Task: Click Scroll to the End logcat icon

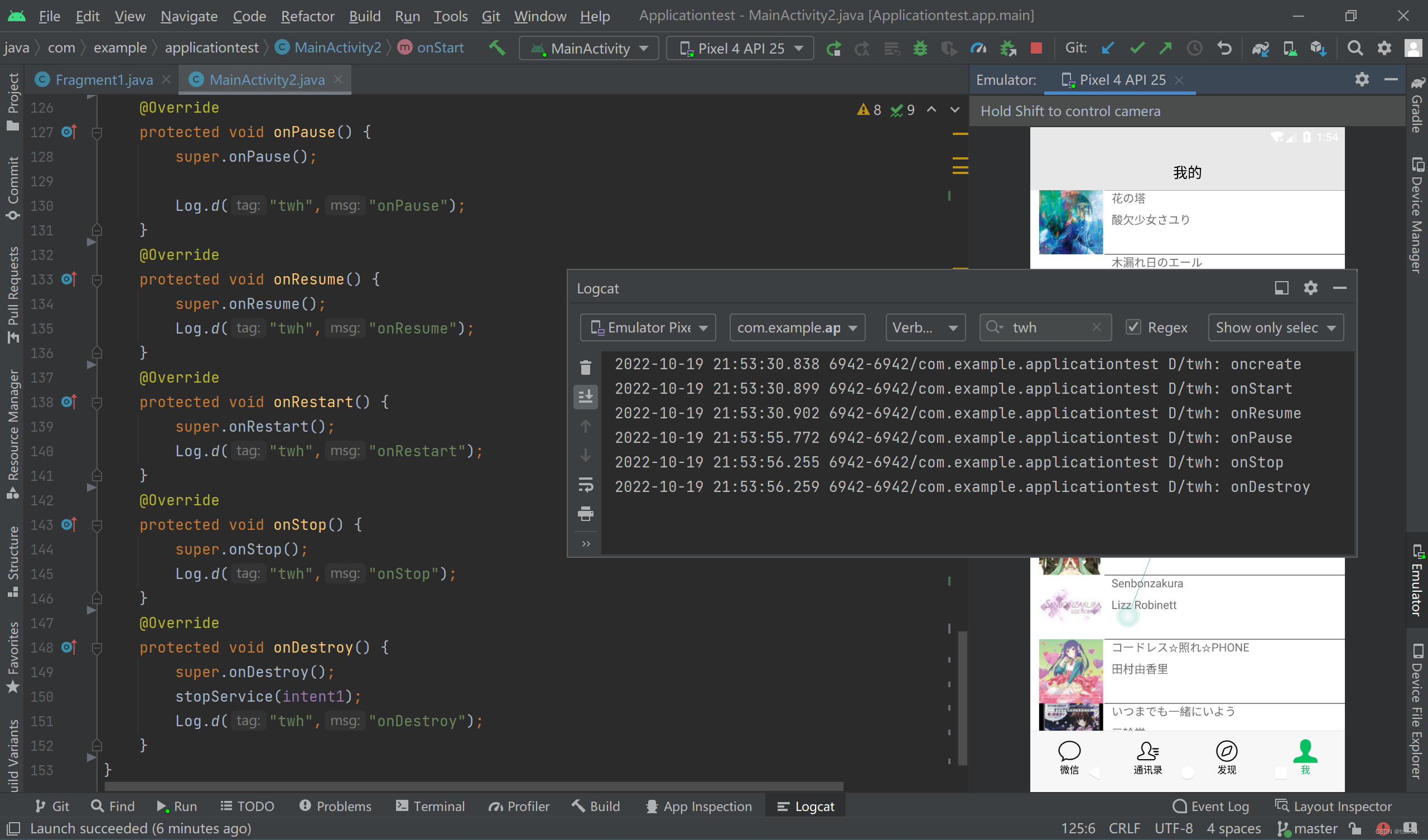Action: 585,397
